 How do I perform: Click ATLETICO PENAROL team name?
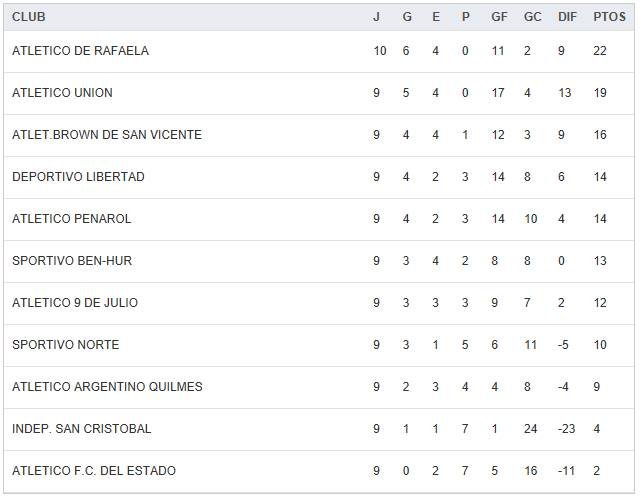click(x=72, y=219)
